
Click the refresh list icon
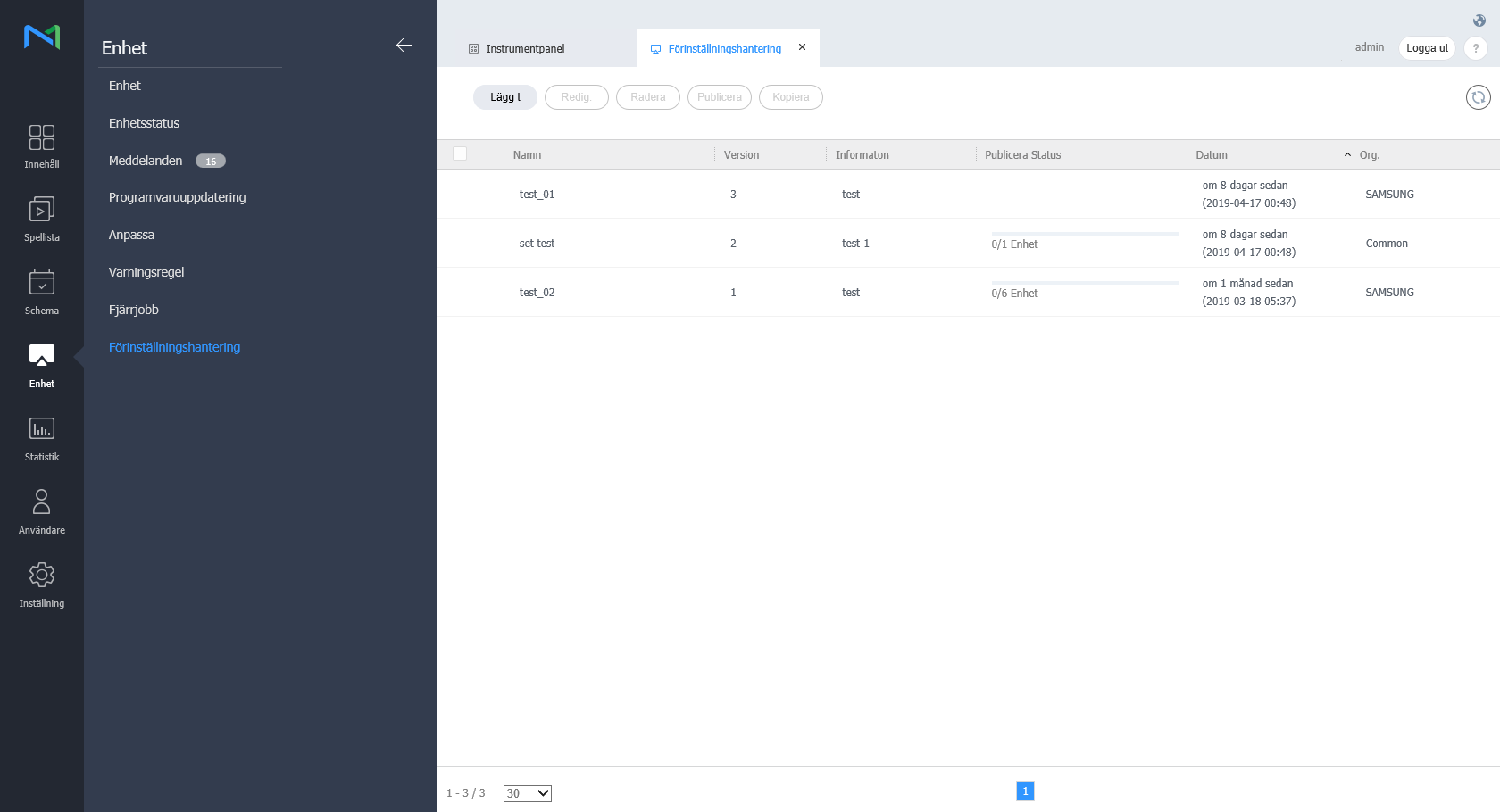pos(1478,97)
